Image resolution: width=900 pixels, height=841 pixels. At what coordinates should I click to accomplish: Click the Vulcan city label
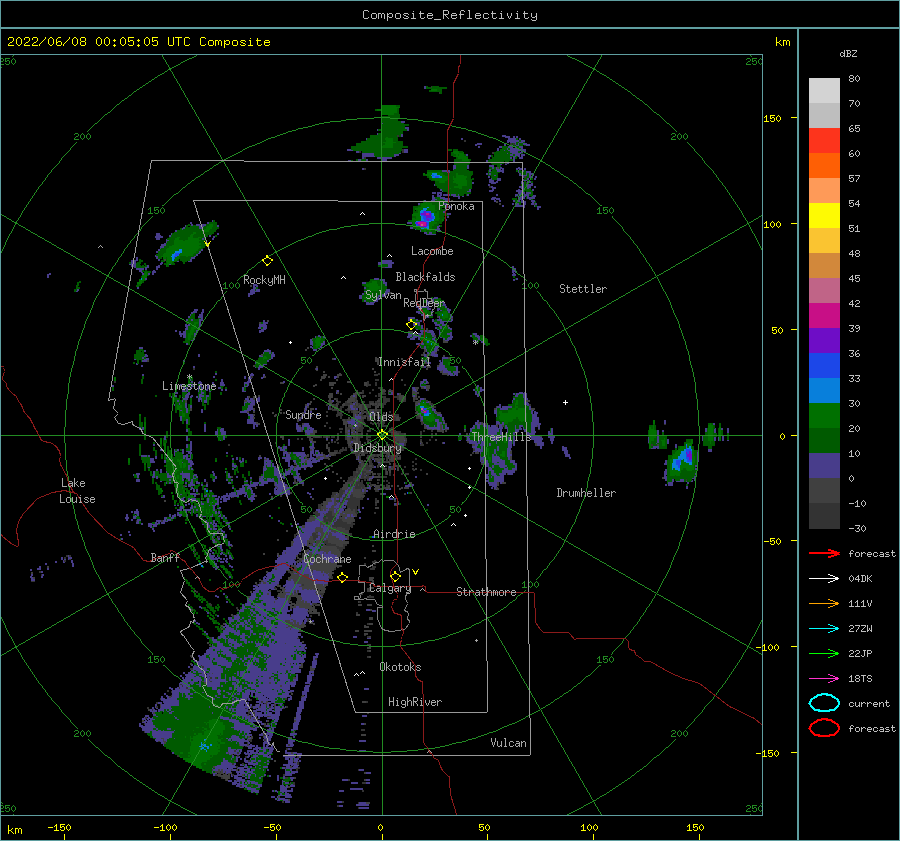[508, 743]
